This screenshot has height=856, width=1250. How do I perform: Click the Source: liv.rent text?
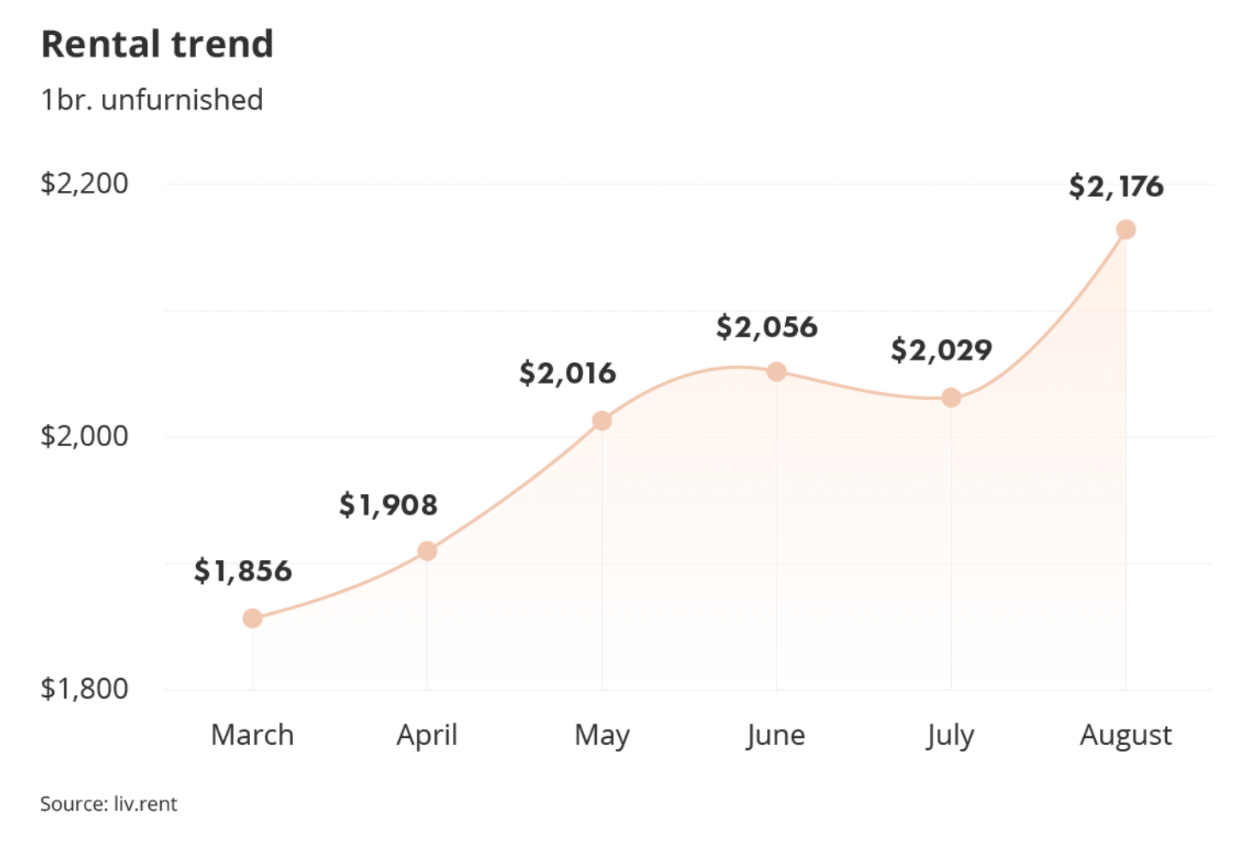[109, 803]
